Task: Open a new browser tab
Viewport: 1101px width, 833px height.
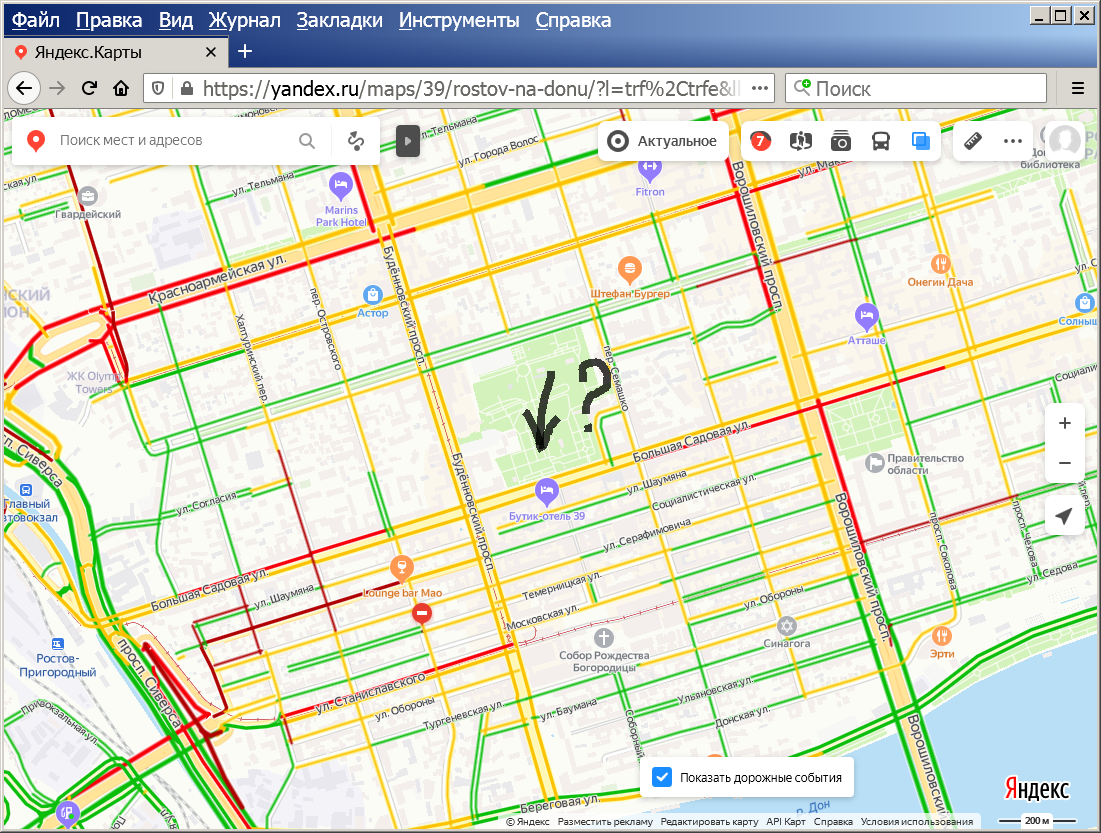Action: click(x=244, y=51)
